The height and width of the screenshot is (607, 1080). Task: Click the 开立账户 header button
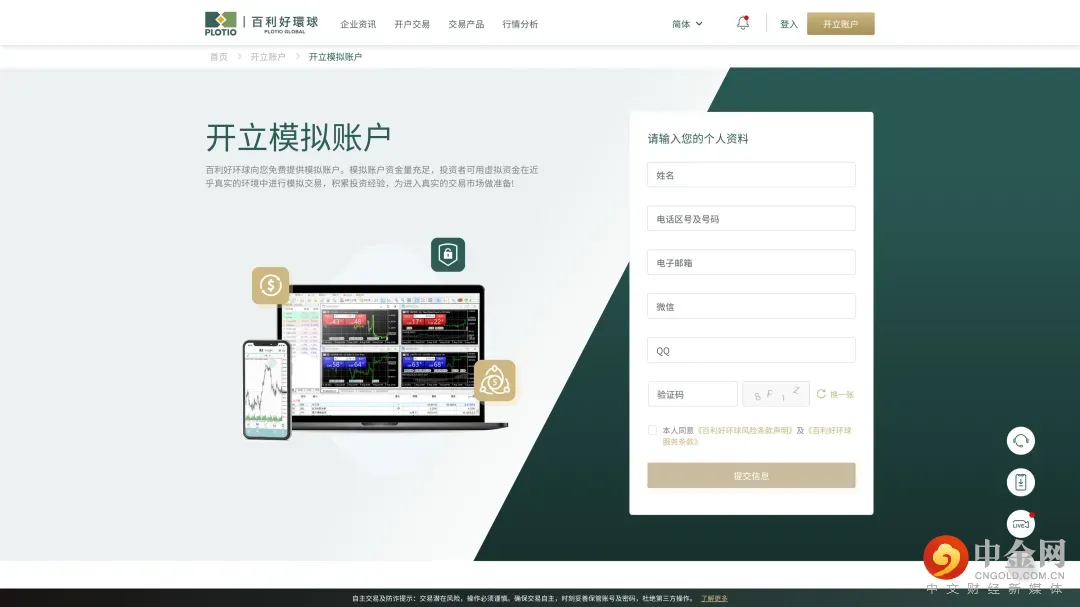(x=840, y=23)
